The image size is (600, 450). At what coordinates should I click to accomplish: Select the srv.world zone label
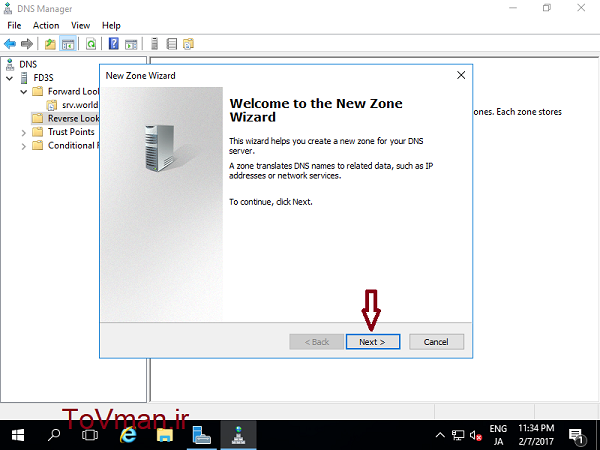pyautogui.click(x=80, y=105)
